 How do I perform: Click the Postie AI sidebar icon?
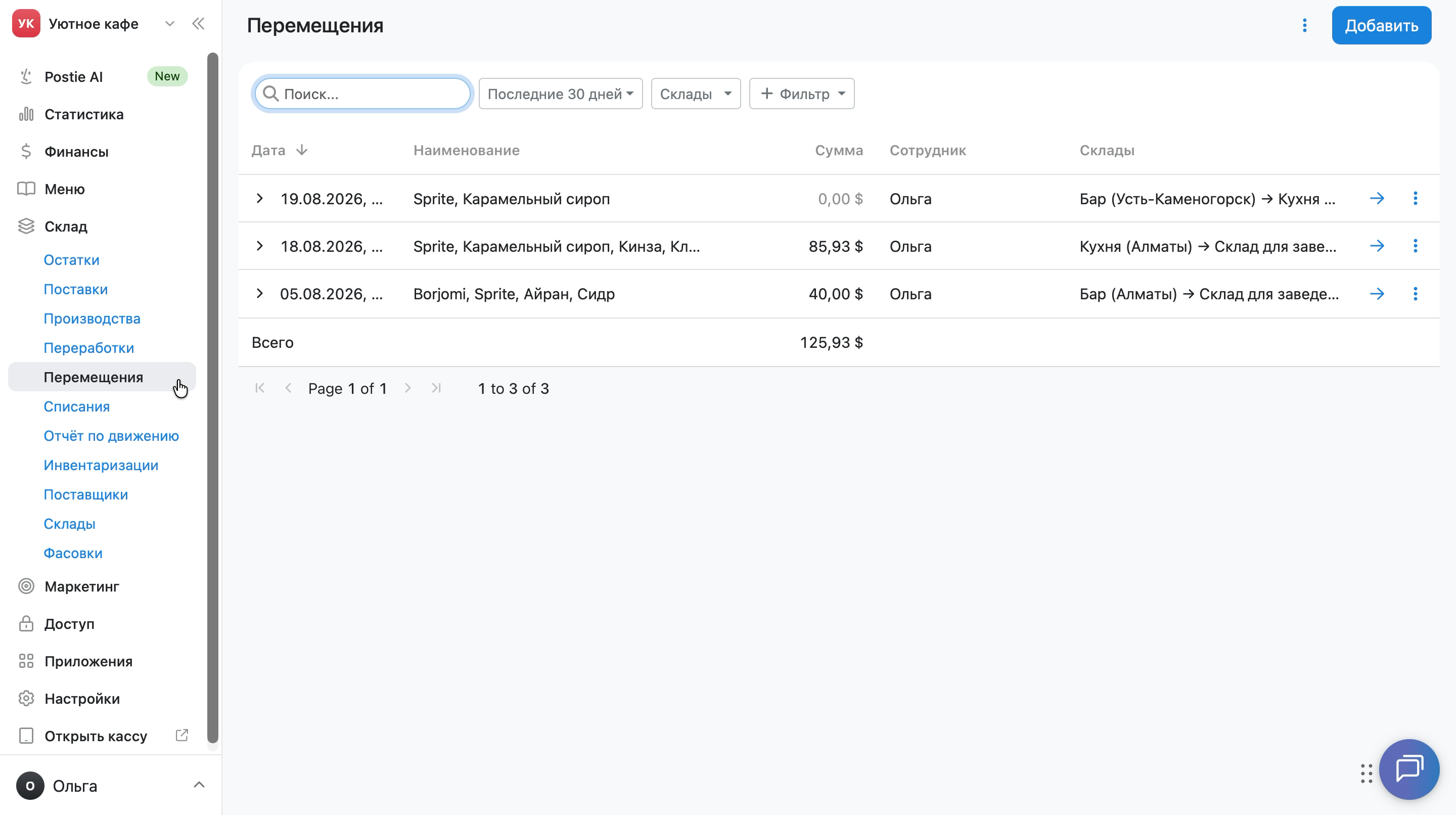coord(26,76)
